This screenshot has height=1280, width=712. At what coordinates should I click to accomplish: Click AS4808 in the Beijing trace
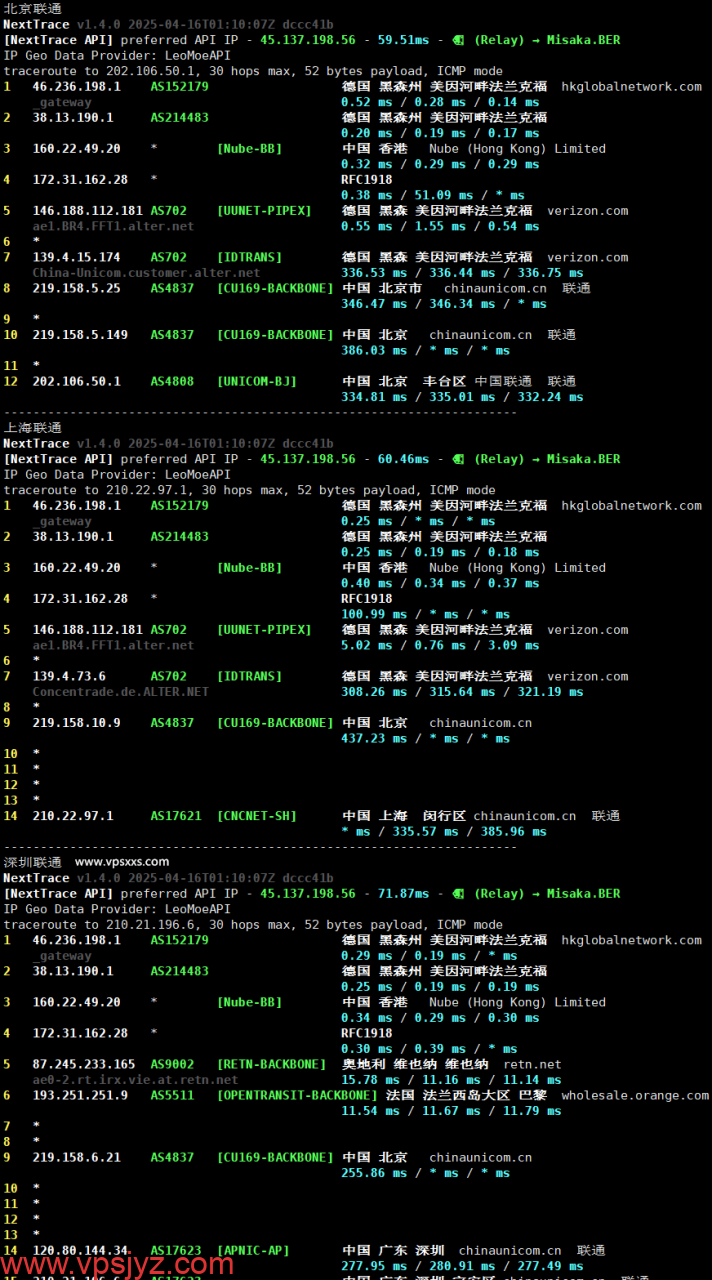[172, 381]
